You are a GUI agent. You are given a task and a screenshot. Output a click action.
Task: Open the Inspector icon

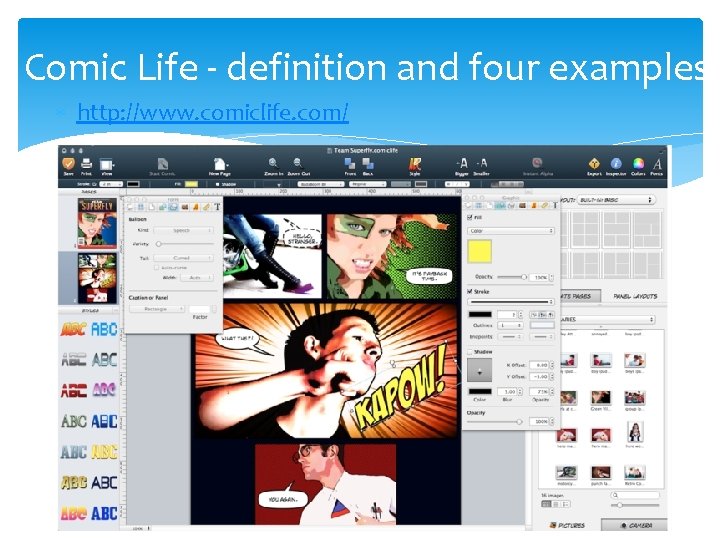616,164
